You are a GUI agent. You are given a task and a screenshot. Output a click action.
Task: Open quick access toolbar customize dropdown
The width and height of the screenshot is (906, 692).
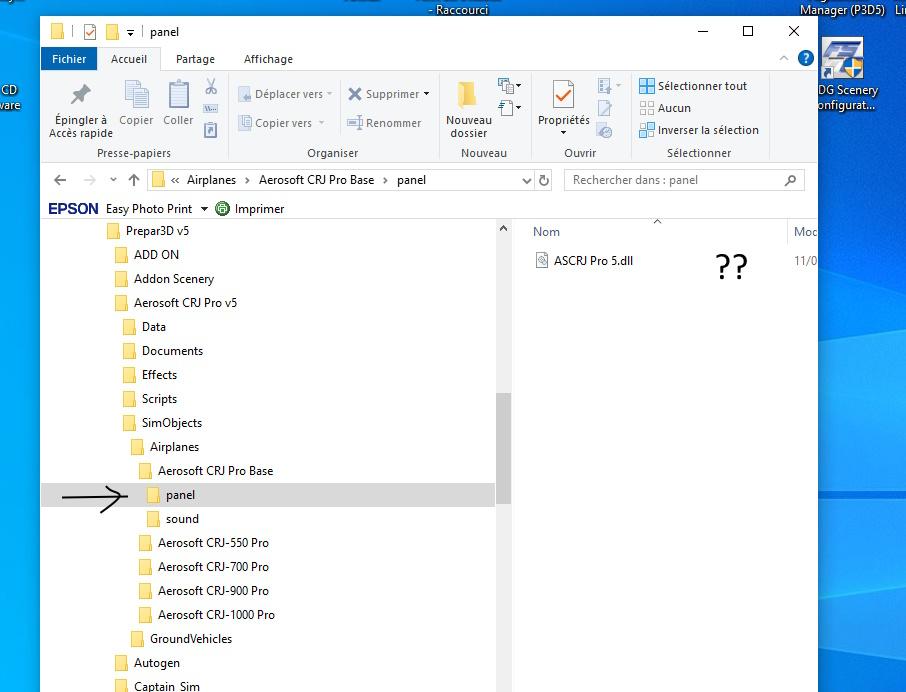pyautogui.click(x=131, y=32)
